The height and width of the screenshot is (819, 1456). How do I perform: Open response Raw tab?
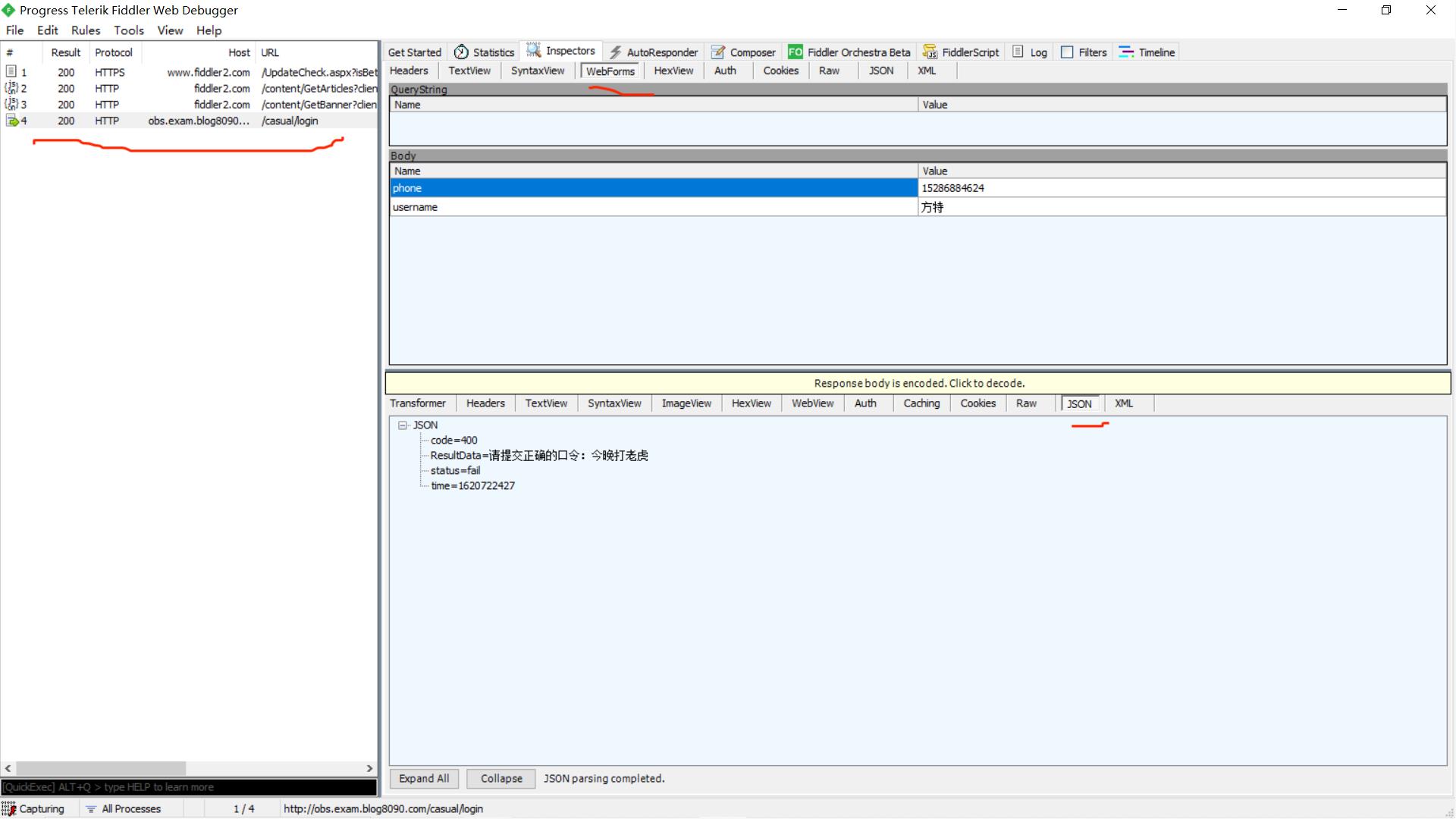click(1026, 403)
